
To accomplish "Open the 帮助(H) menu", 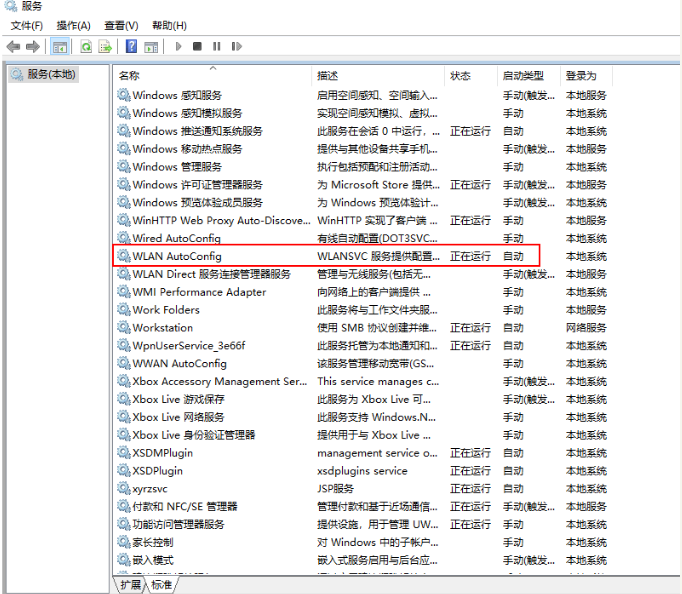I will tap(169, 26).
